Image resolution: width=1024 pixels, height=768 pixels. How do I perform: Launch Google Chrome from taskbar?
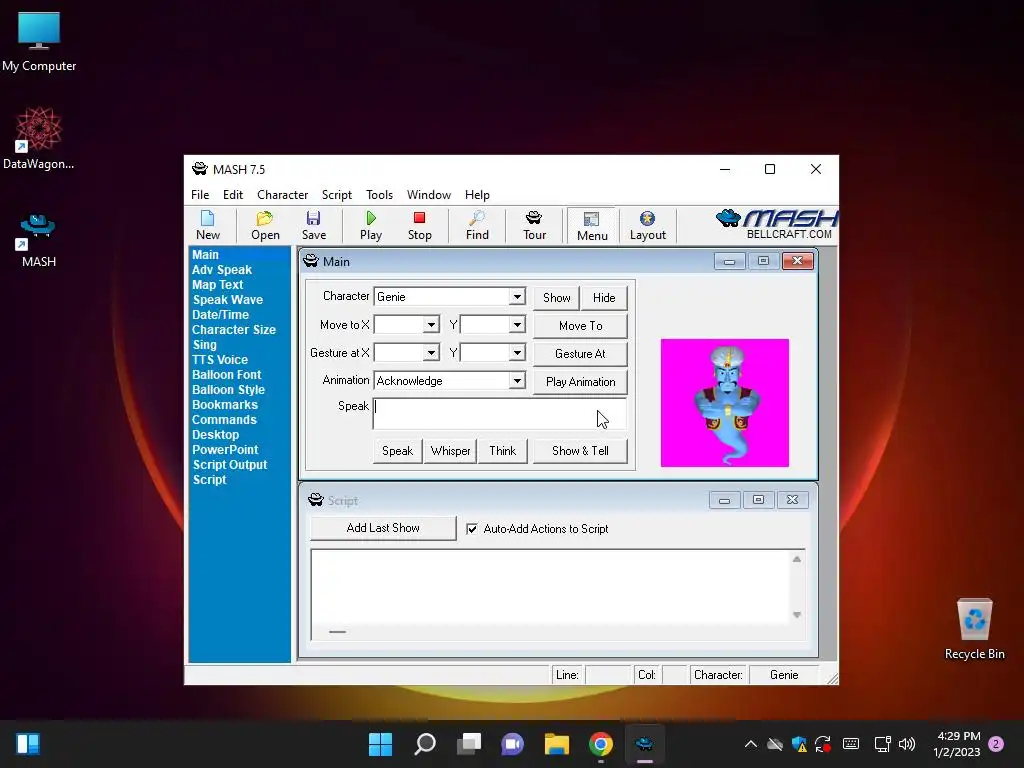tap(601, 744)
